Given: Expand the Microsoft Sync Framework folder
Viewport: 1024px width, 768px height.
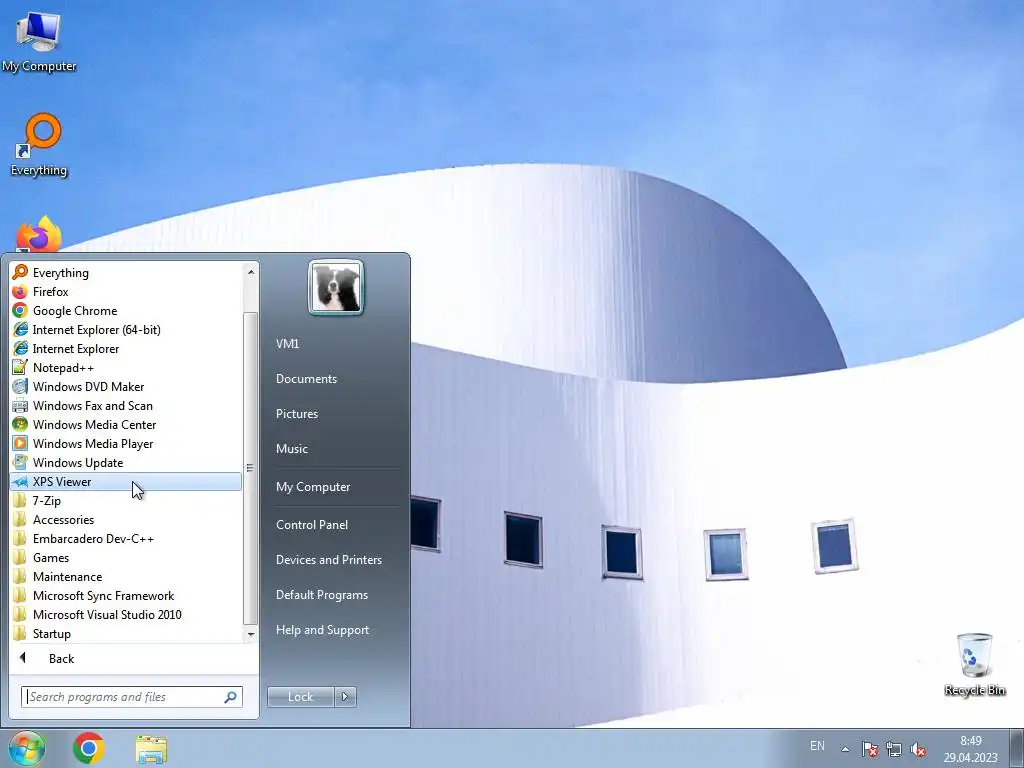Looking at the screenshot, I should coord(125,595).
